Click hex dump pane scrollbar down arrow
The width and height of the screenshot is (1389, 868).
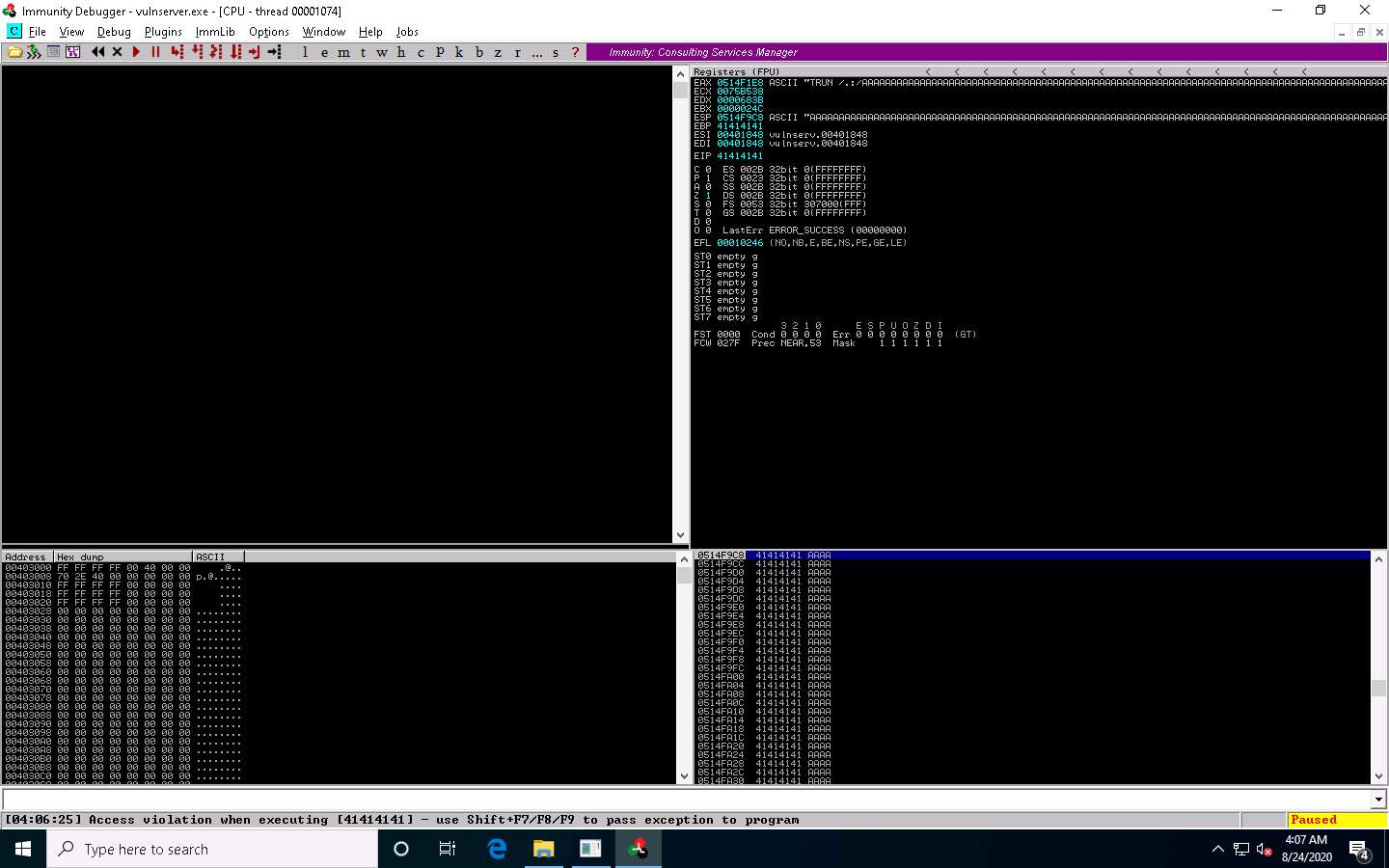(684, 776)
